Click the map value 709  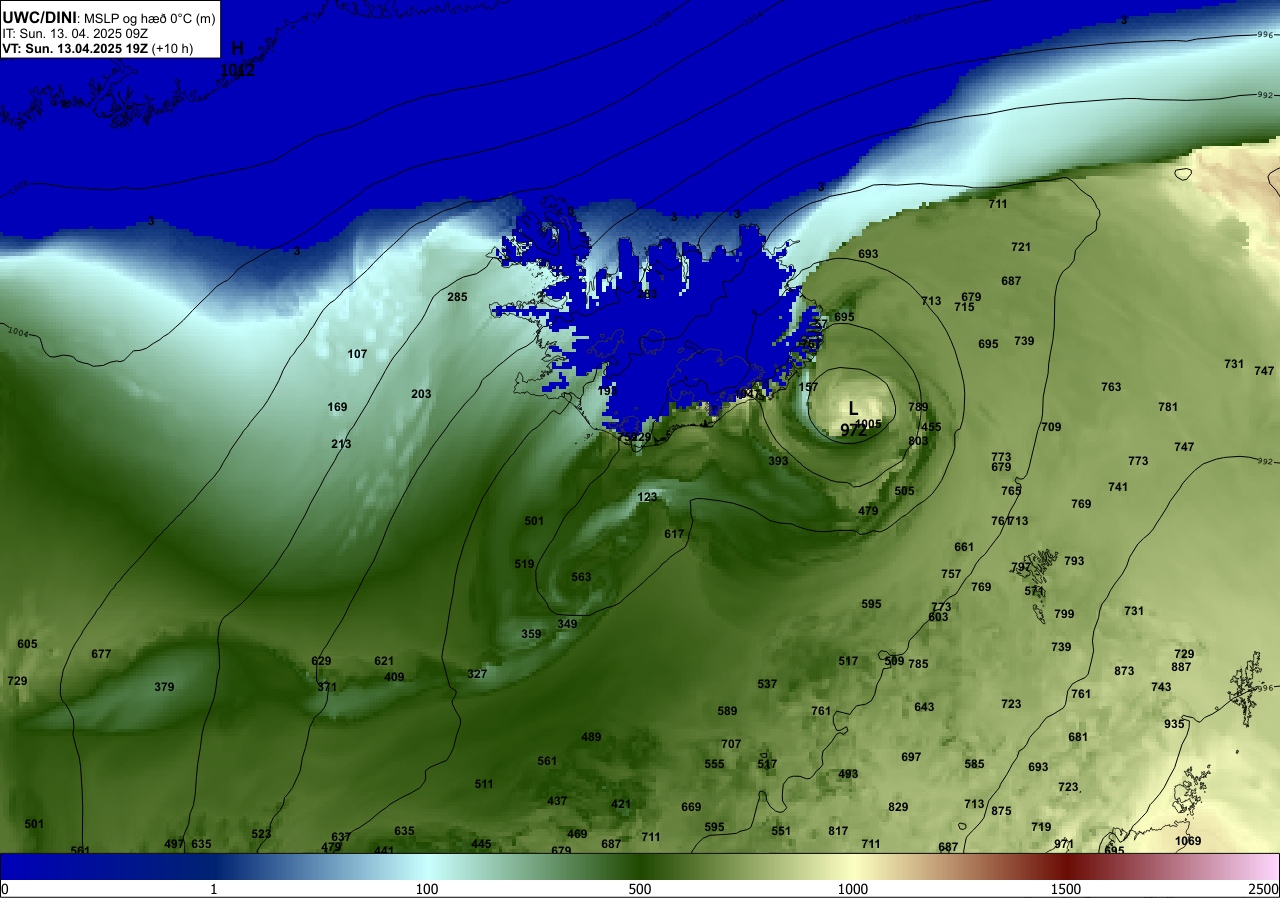tap(1051, 427)
